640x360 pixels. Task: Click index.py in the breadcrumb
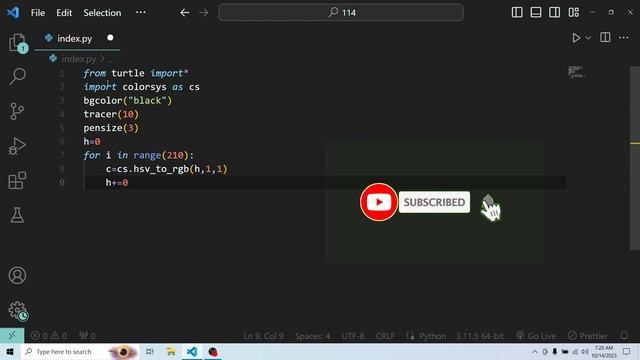(79, 59)
